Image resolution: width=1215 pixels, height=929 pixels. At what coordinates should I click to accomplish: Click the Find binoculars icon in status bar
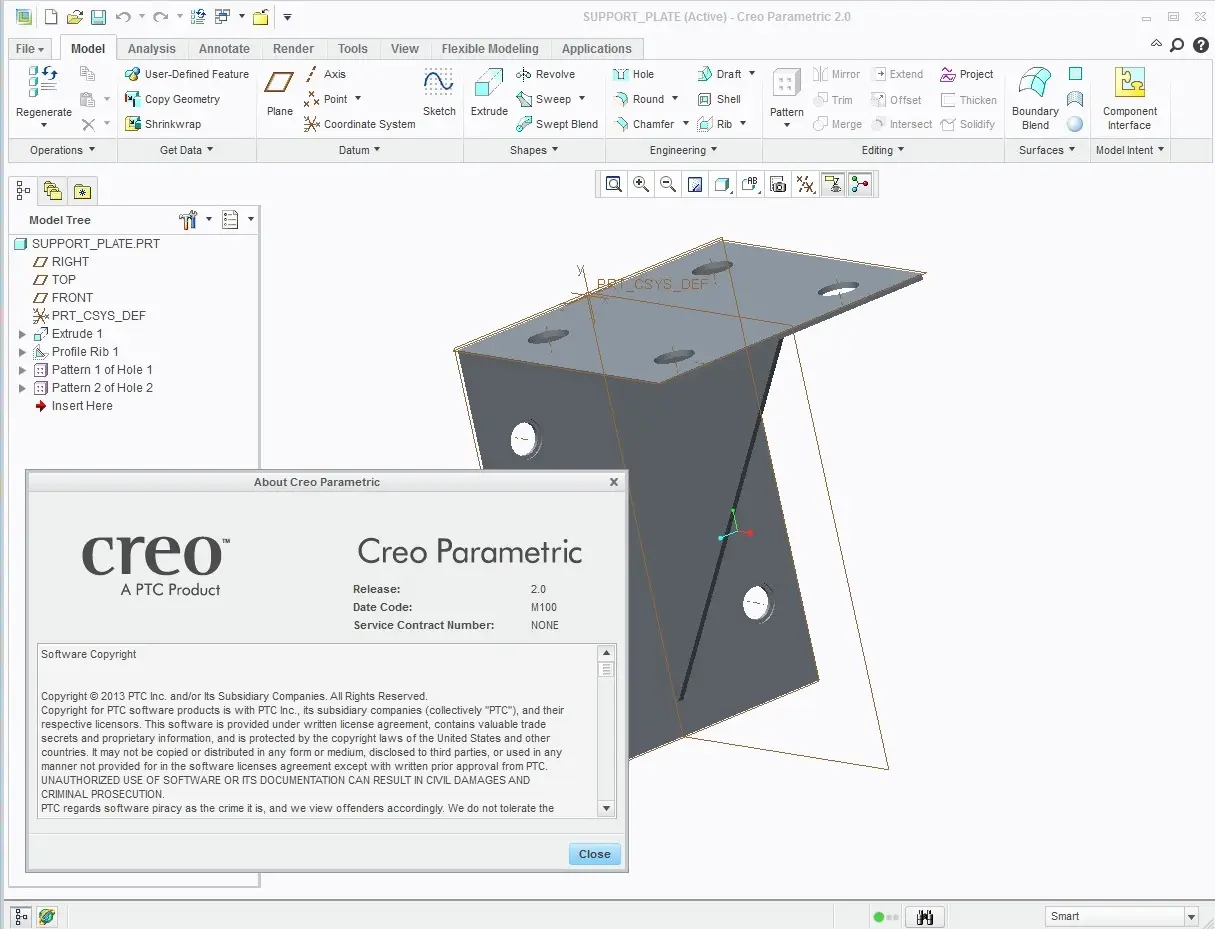click(x=925, y=916)
